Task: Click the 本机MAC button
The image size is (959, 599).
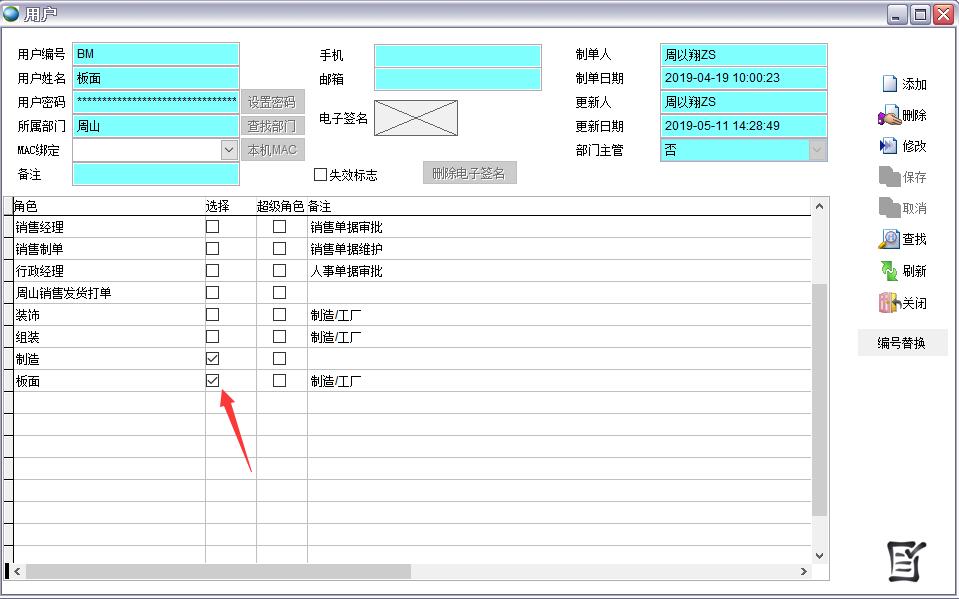Action: 273,149
